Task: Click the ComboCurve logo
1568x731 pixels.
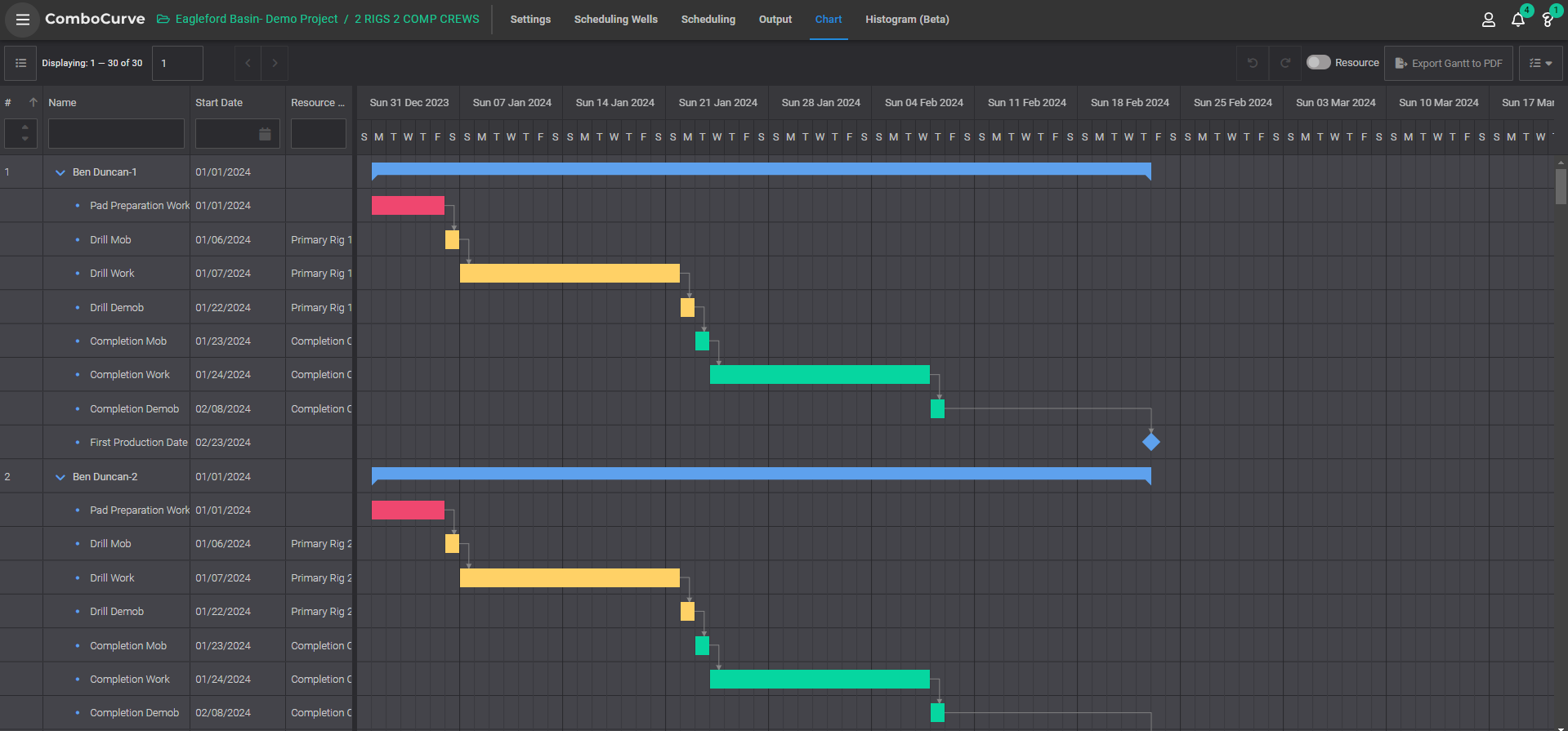Action: 95,19
